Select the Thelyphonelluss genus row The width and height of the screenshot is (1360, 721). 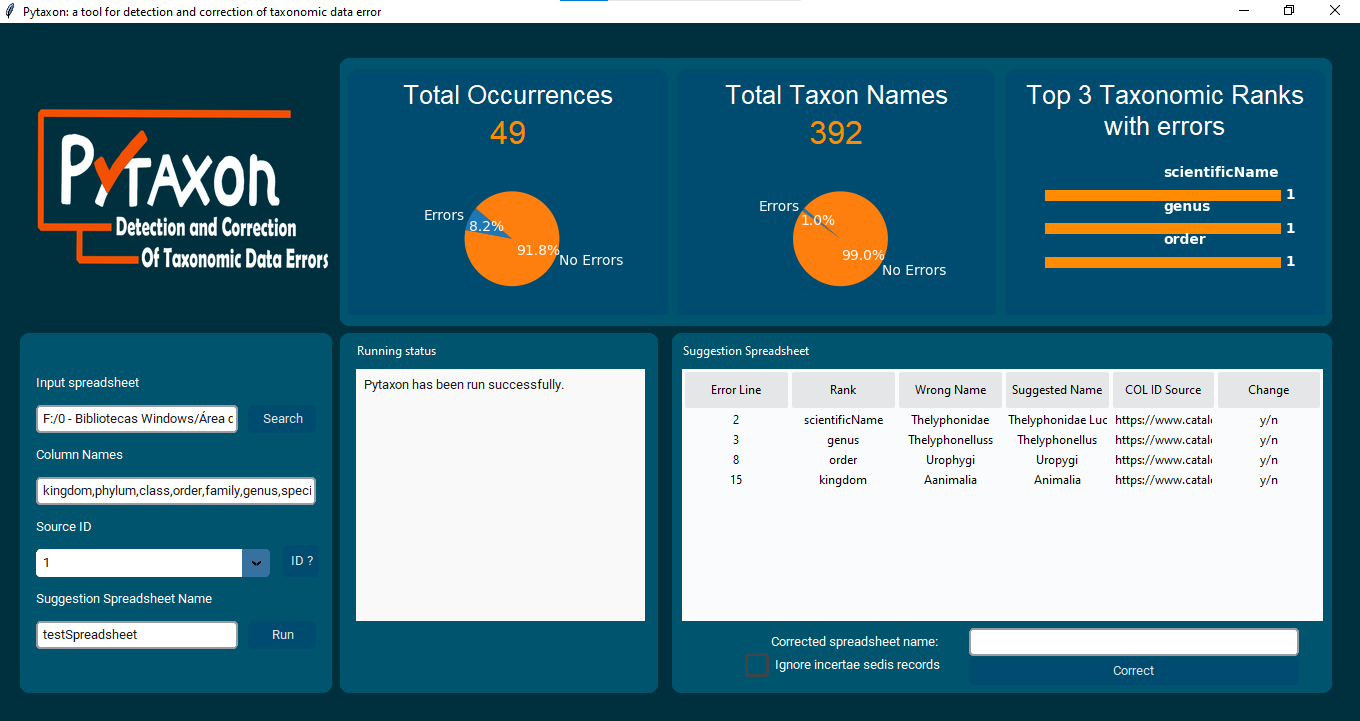pos(949,440)
